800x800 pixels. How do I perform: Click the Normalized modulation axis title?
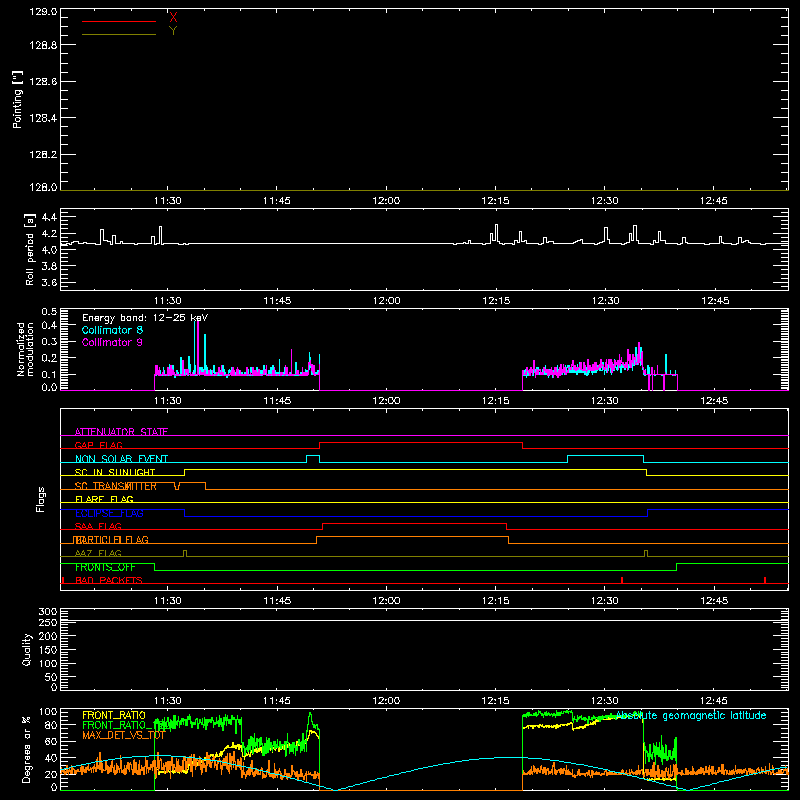24,349
